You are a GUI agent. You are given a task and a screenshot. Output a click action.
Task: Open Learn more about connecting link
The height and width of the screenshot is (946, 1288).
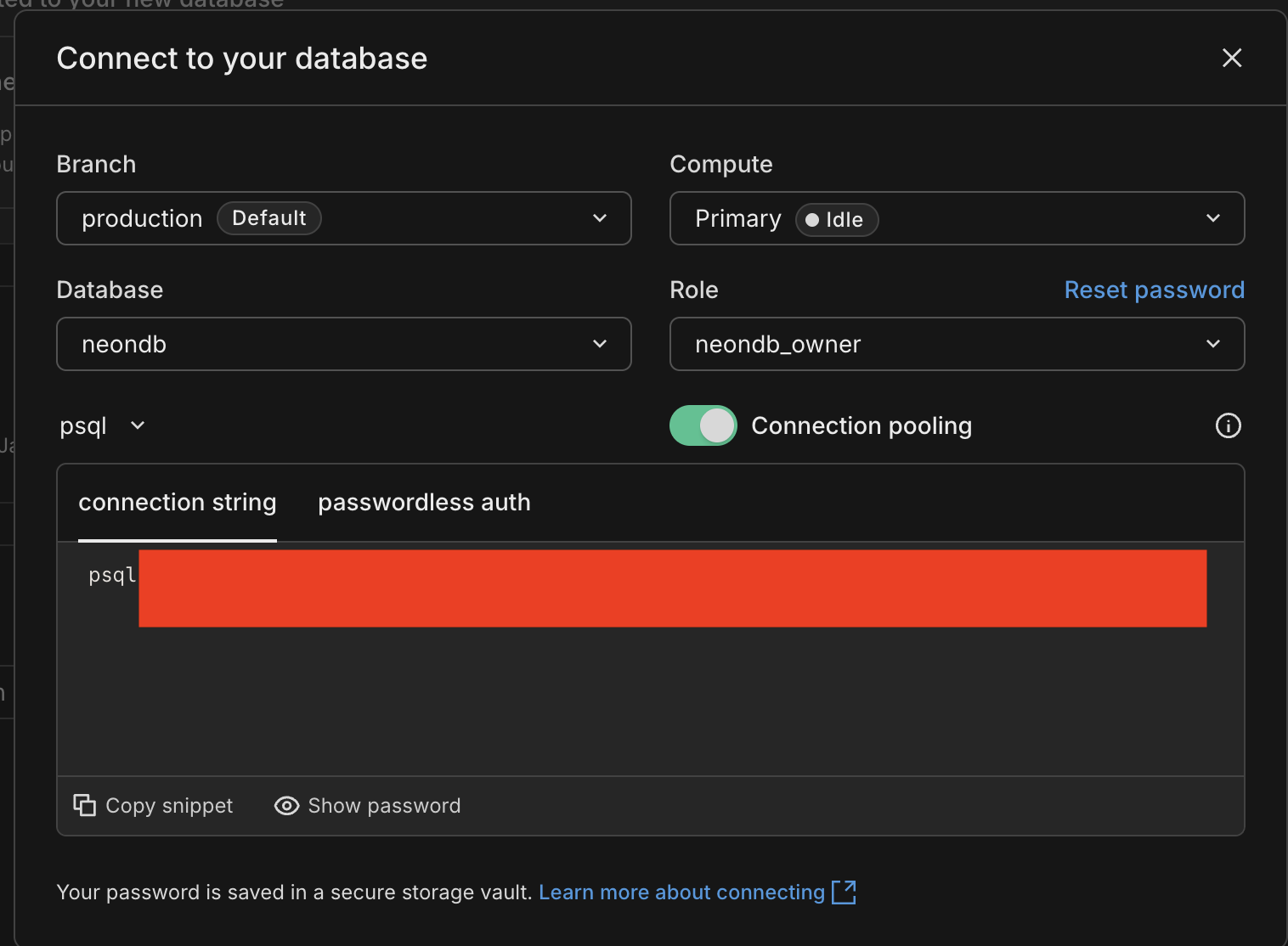(x=681, y=893)
